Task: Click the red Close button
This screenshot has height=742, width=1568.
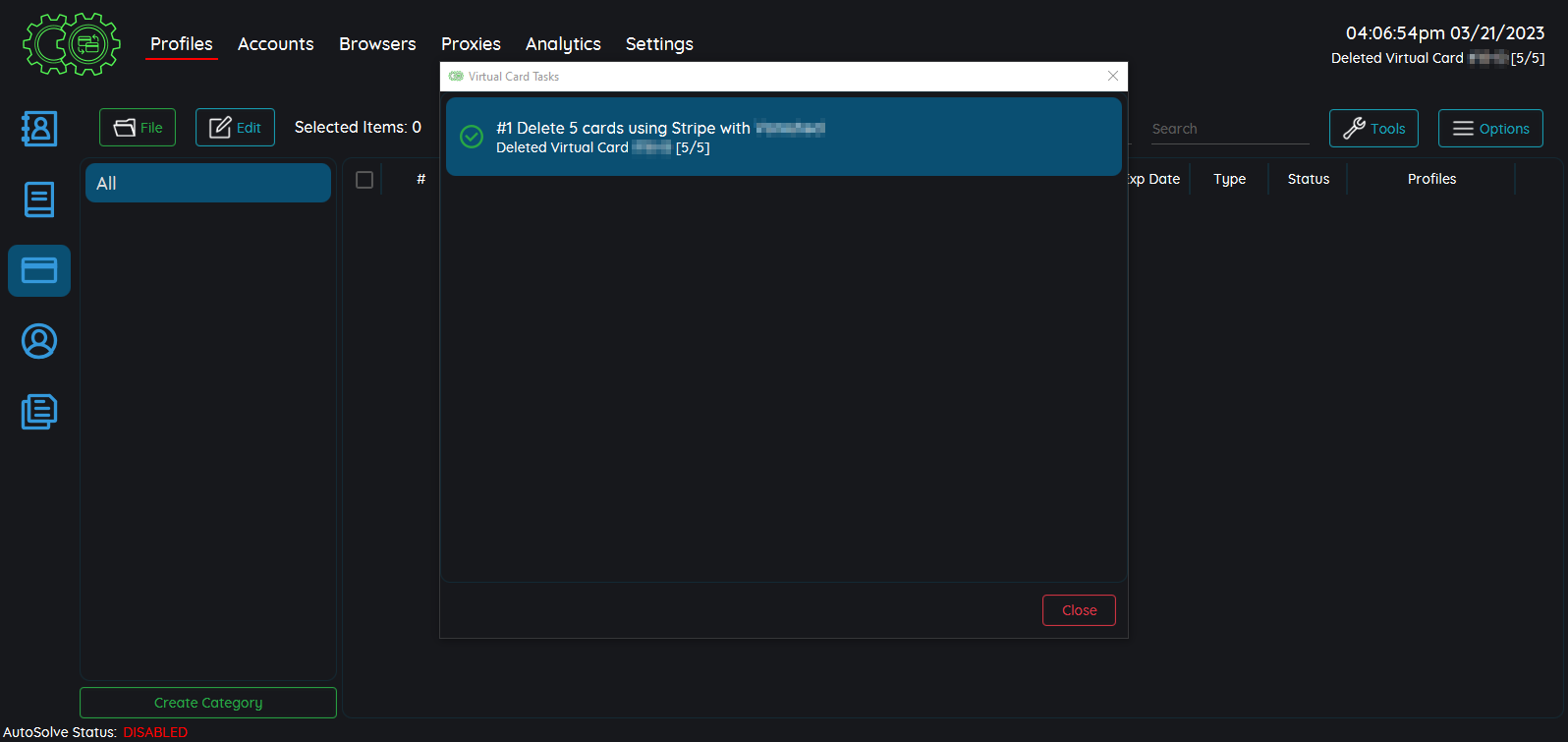Action: [1079, 610]
